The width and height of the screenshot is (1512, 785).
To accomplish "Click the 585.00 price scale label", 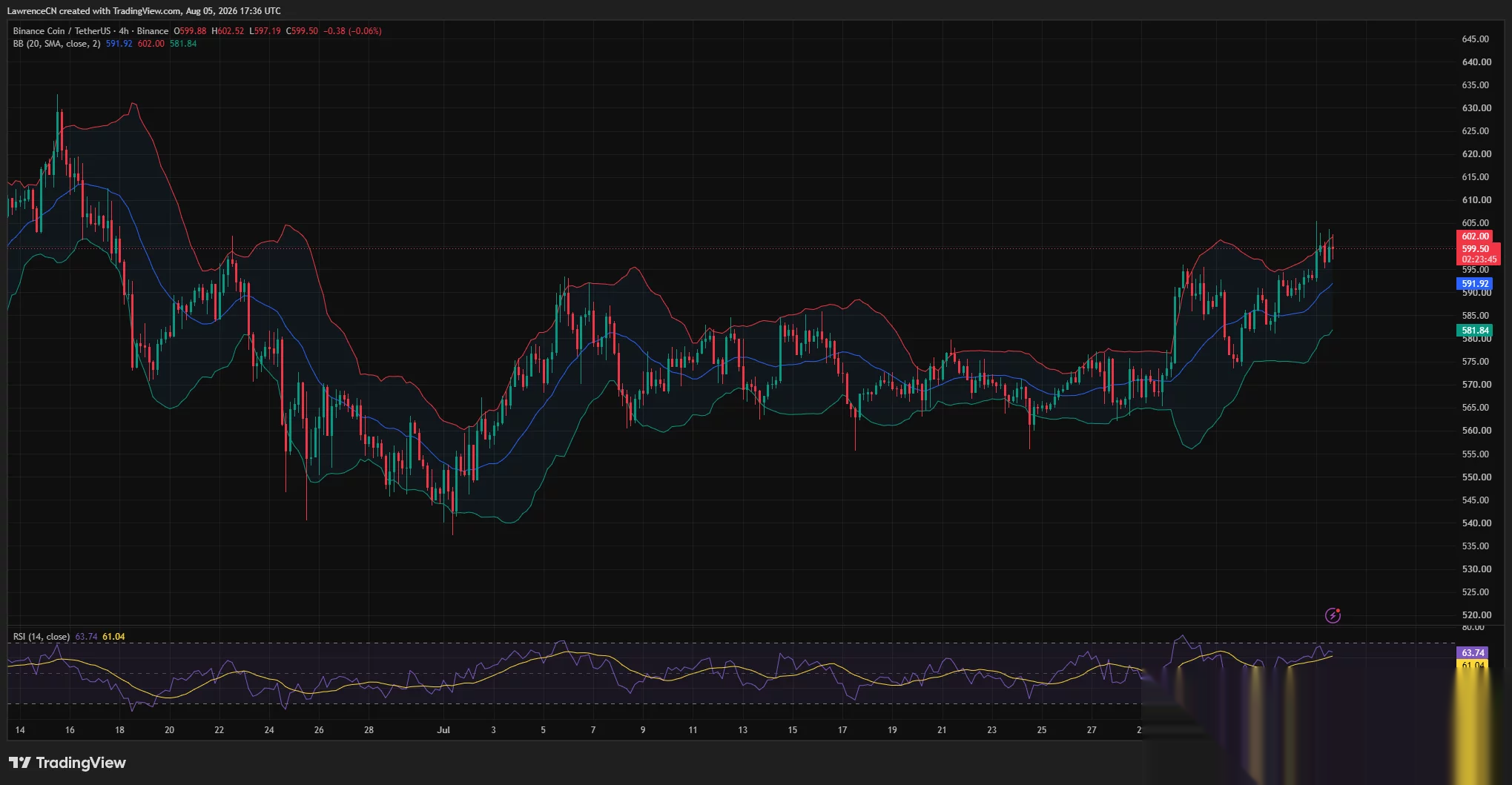I will (1476, 316).
